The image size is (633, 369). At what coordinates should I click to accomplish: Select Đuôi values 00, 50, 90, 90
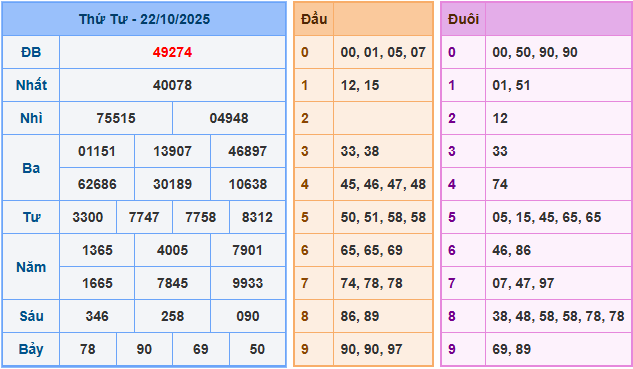[535, 52]
